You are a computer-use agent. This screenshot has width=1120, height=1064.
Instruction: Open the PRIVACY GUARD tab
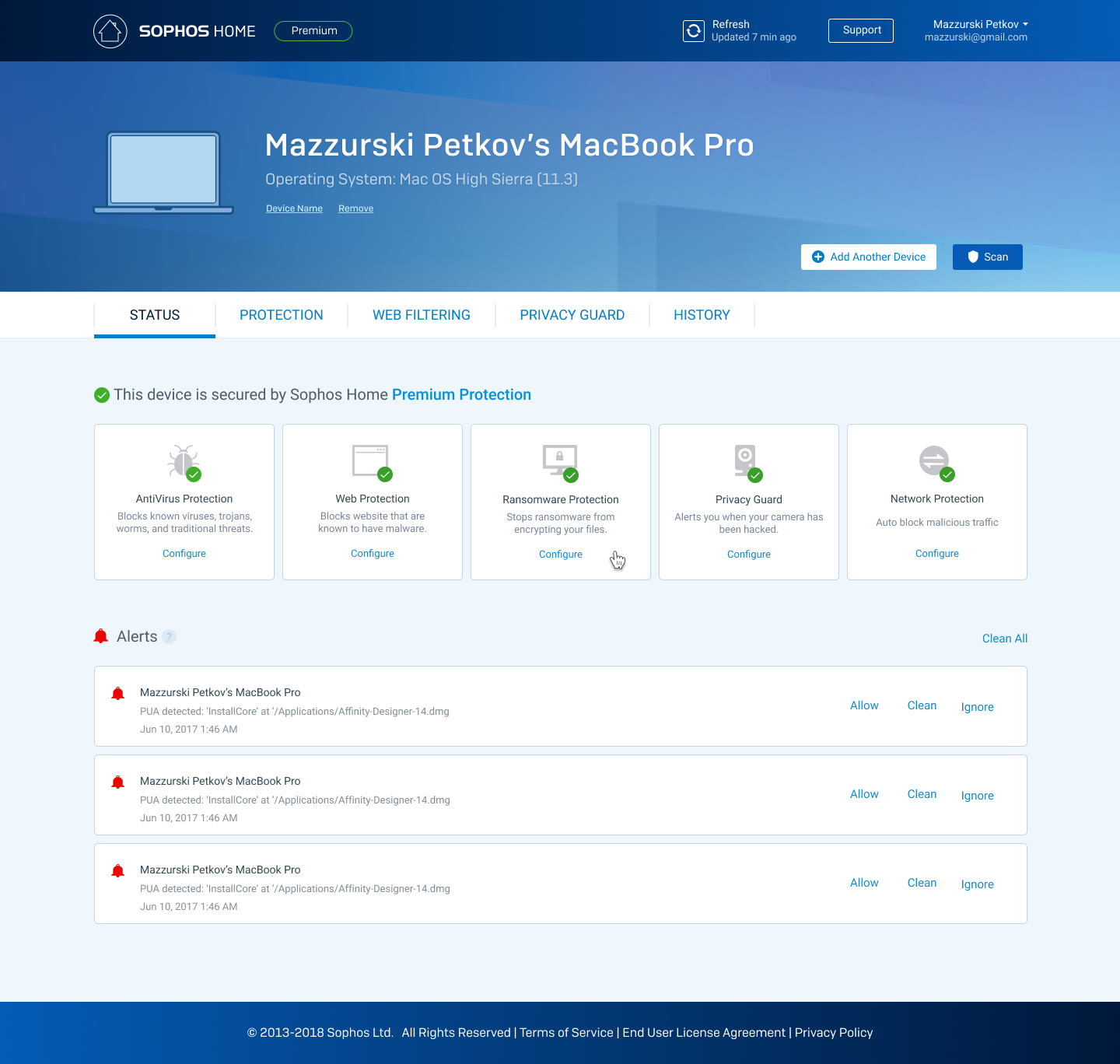click(572, 315)
